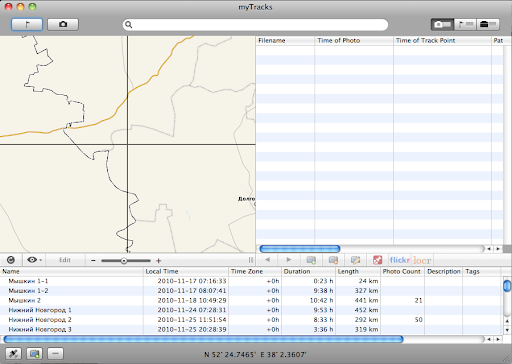Viewport: 512px width, 364px height.
Task: Select the track Мышкин 1-1
Action: (x=28, y=281)
